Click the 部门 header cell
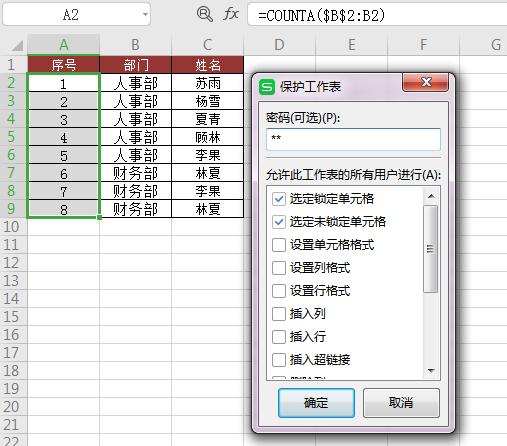This screenshot has height=446, width=507. pyautogui.click(x=136, y=65)
